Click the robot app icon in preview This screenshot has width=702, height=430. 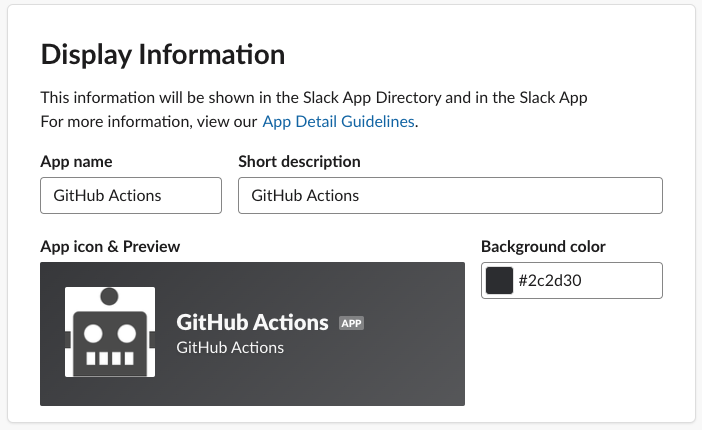tap(110, 332)
